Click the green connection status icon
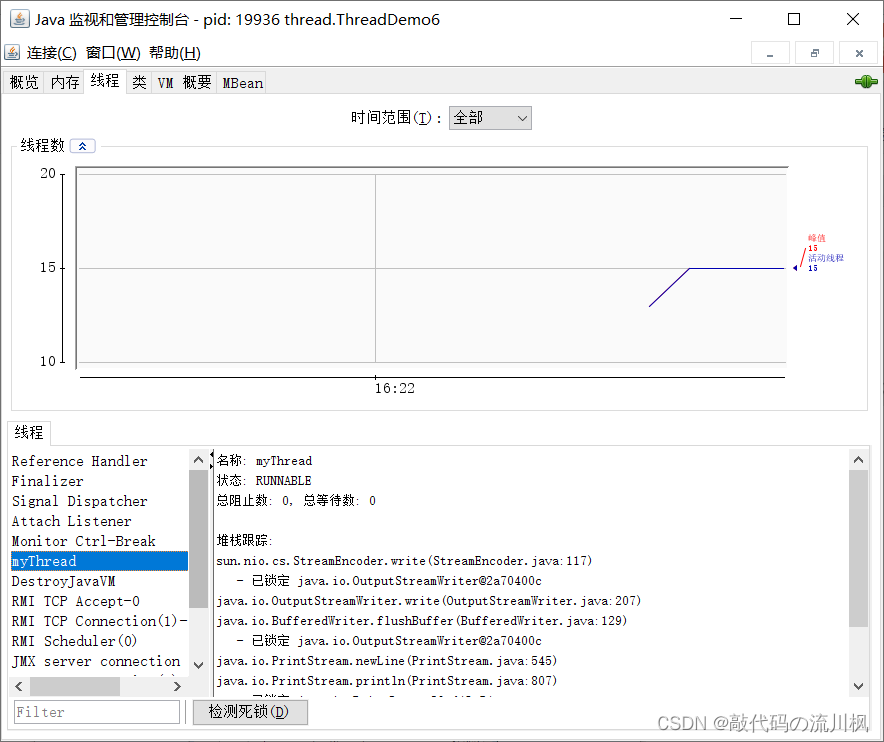 tap(866, 82)
